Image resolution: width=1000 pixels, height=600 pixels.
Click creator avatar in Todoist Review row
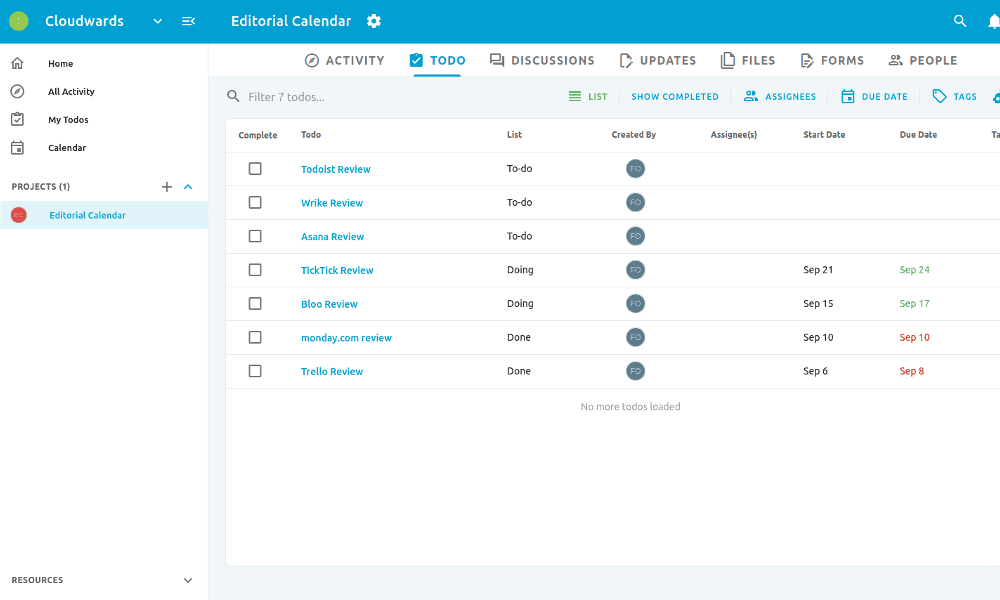point(635,168)
